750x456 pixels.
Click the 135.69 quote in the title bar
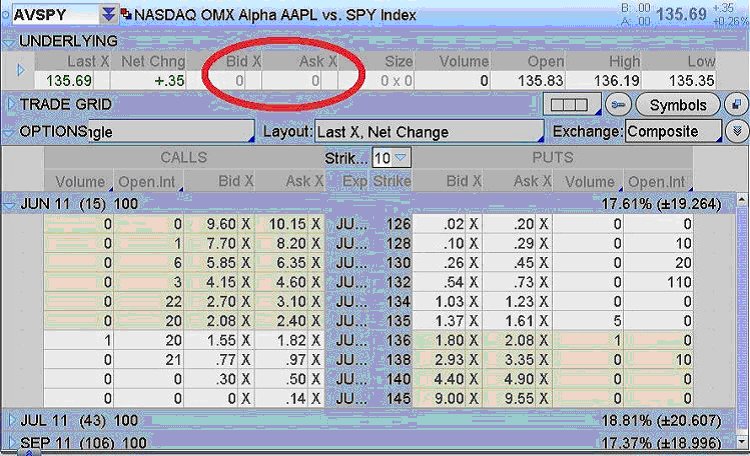[x=682, y=14]
